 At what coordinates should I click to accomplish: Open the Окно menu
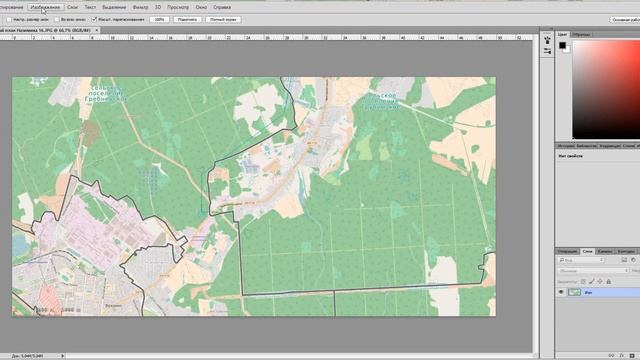tap(201, 7)
